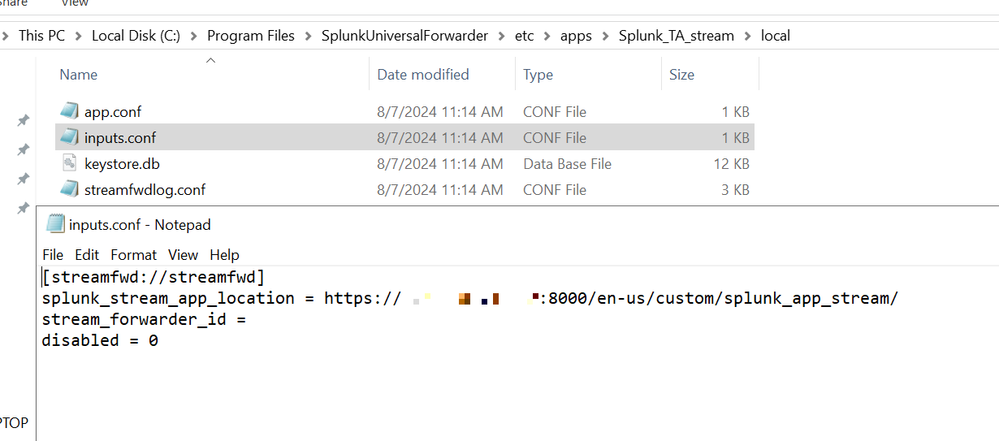Image resolution: width=999 pixels, height=441 pixels.
Task: Expand the chevron after Splunk_TA_stream
Action: coord(747,36)
